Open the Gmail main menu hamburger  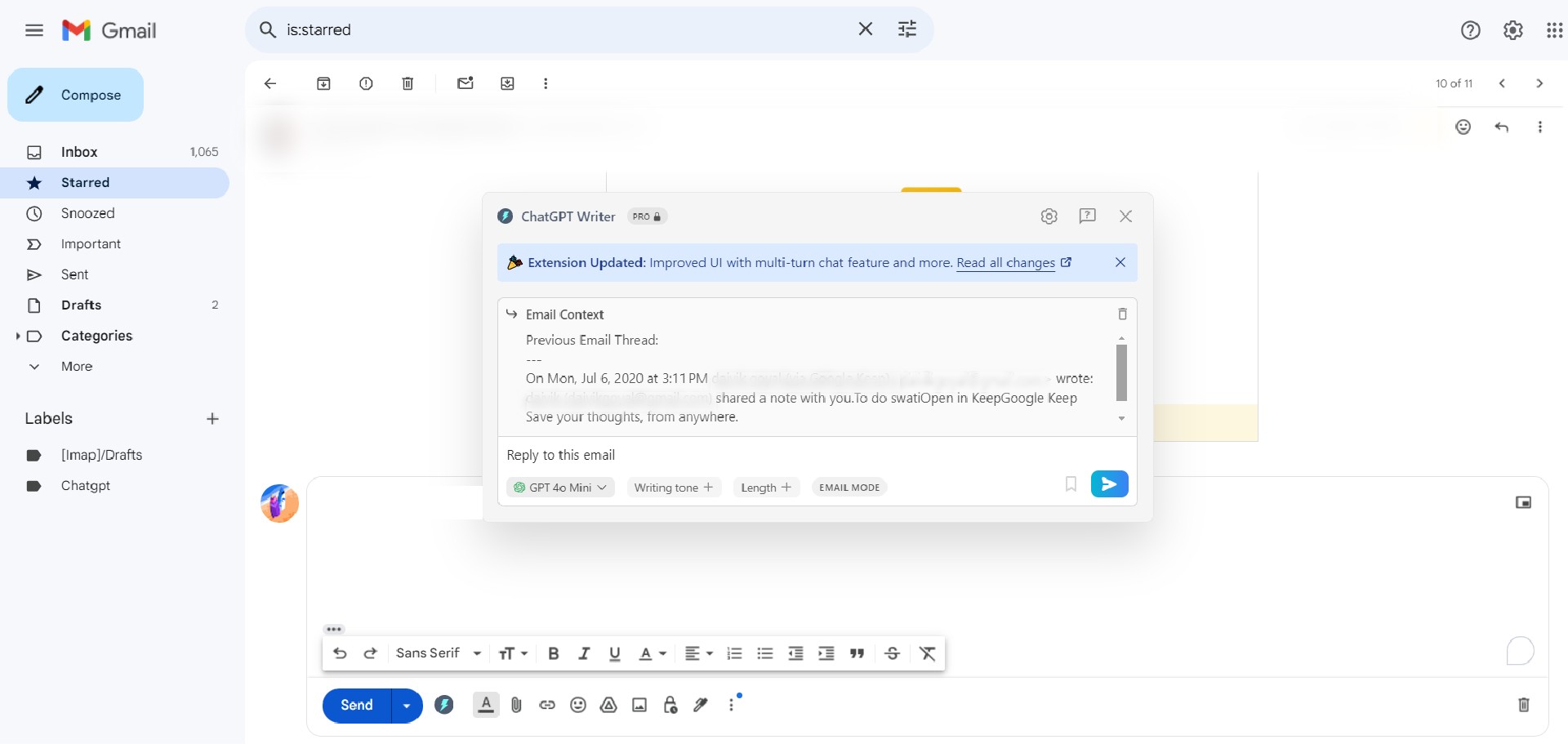click(34, 30)
